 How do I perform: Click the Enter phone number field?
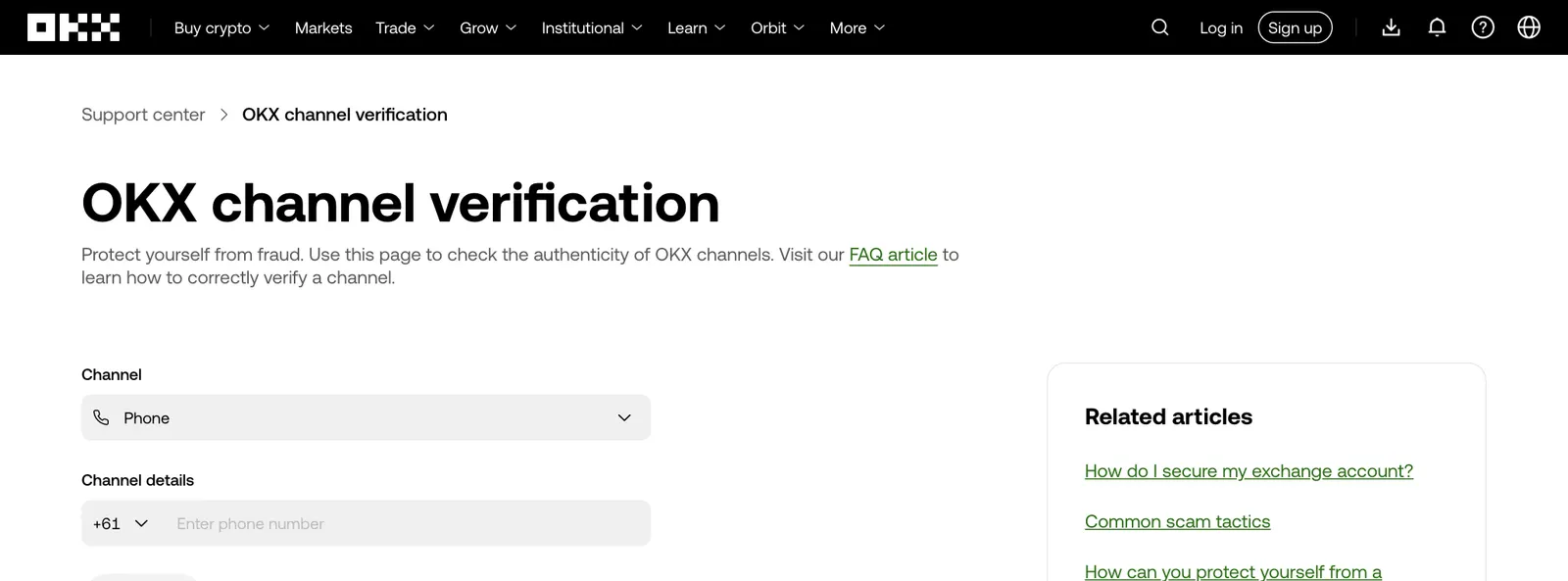point(407,523)
